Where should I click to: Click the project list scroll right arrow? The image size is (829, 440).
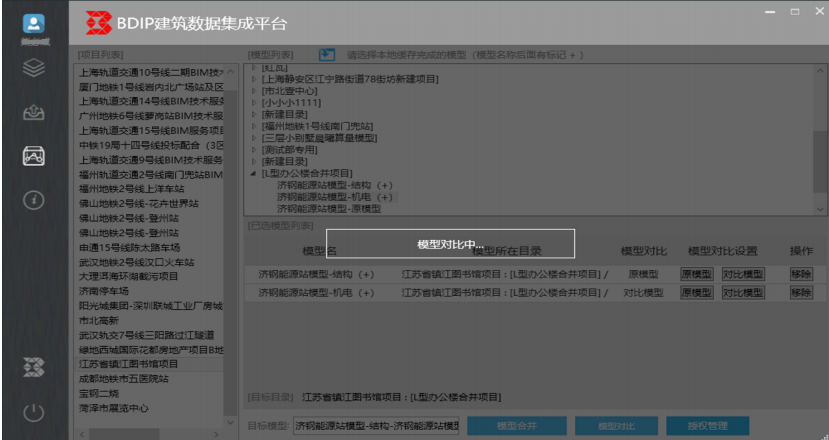click(216, 434)
